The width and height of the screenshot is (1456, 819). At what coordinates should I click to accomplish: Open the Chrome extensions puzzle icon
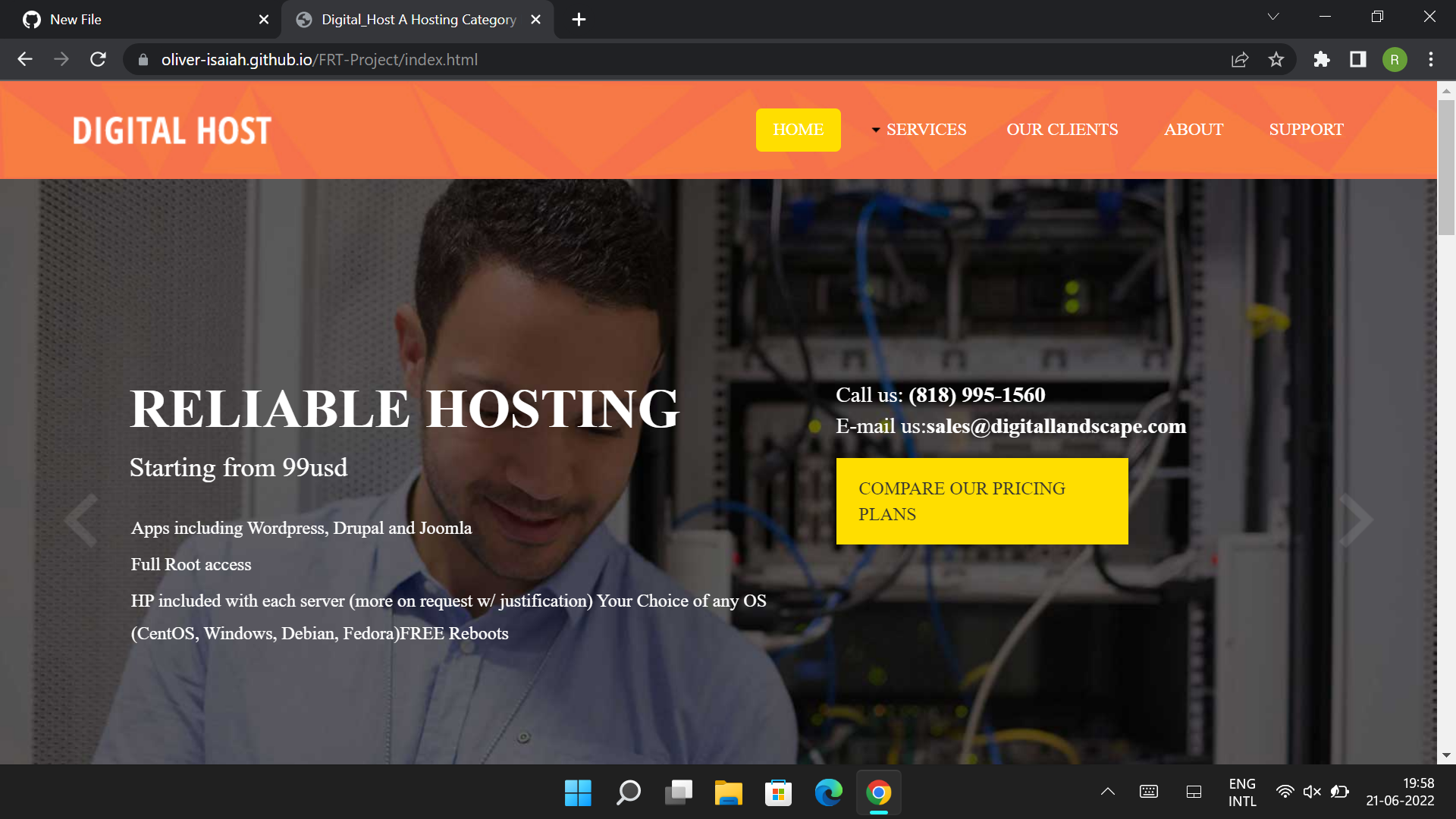click(x=1322, y=59)
